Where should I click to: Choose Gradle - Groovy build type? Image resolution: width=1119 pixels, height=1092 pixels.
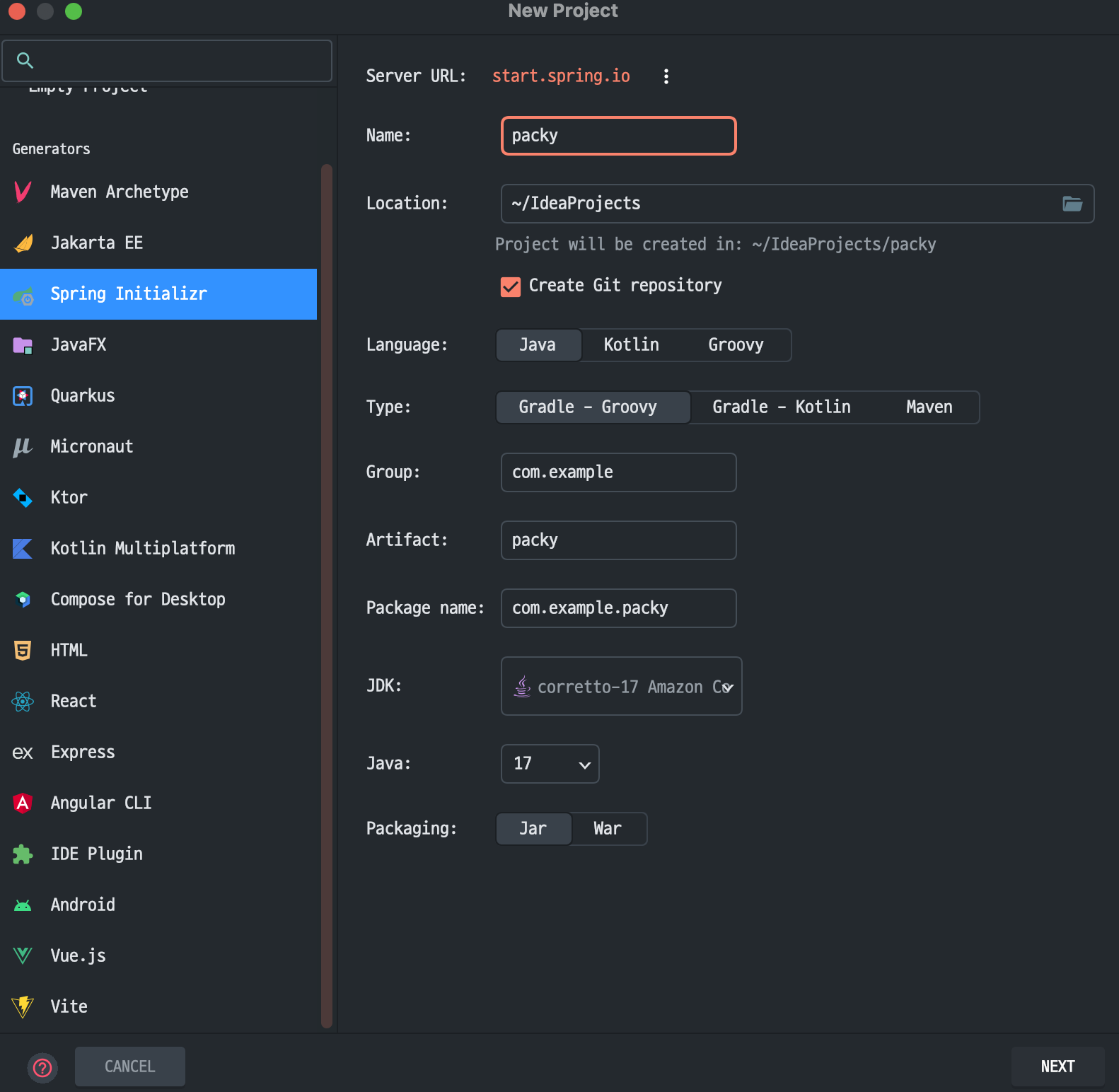pos(593,407)
